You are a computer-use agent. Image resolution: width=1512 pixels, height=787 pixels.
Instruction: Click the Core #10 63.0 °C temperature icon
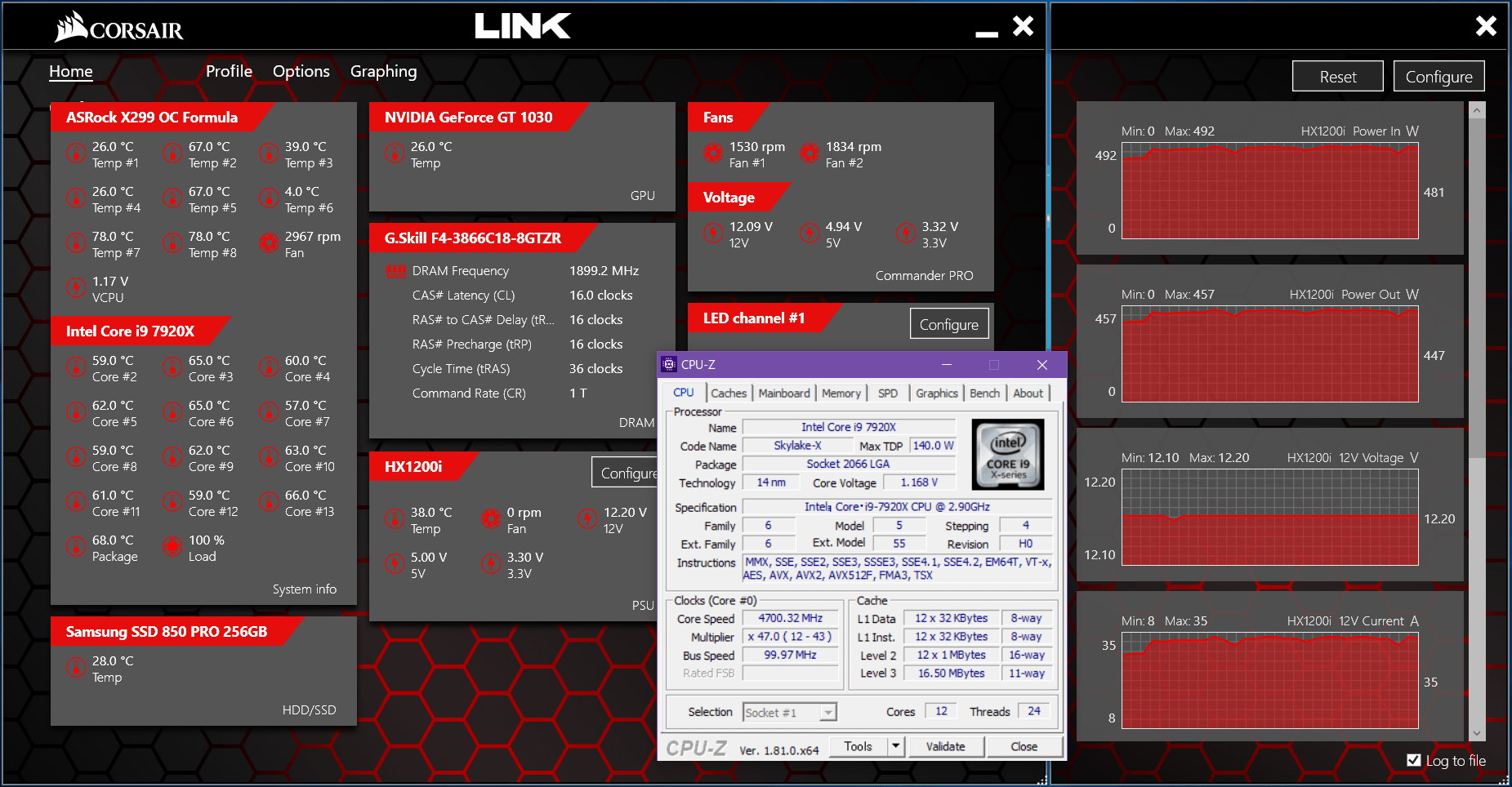coord(269,456)
